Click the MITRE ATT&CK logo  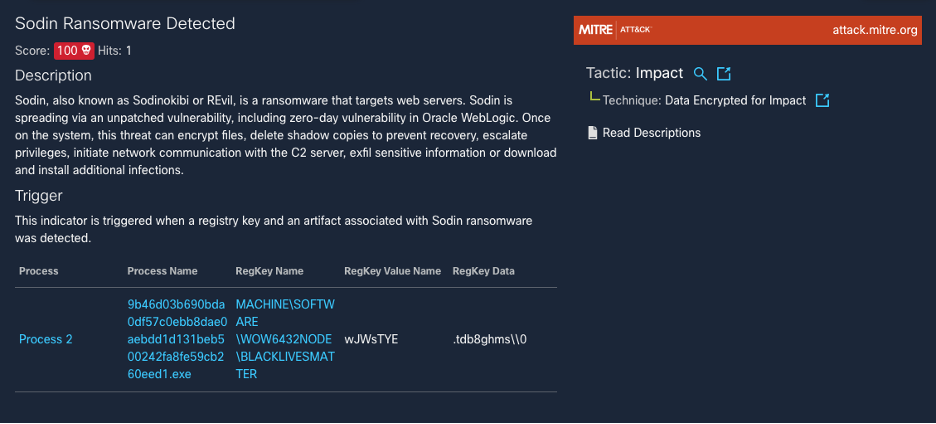coord(614,30)
